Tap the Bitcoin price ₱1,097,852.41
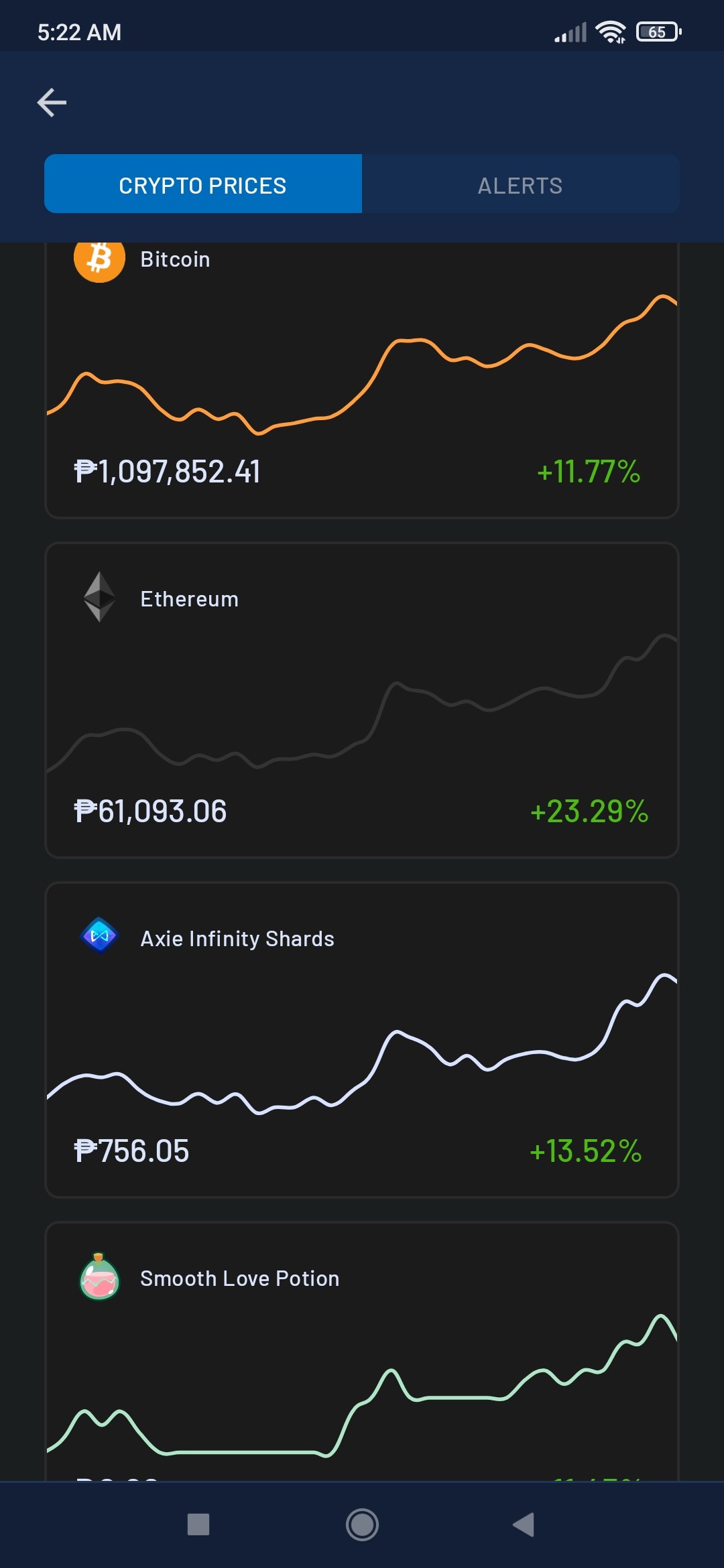 coord(167,472)
